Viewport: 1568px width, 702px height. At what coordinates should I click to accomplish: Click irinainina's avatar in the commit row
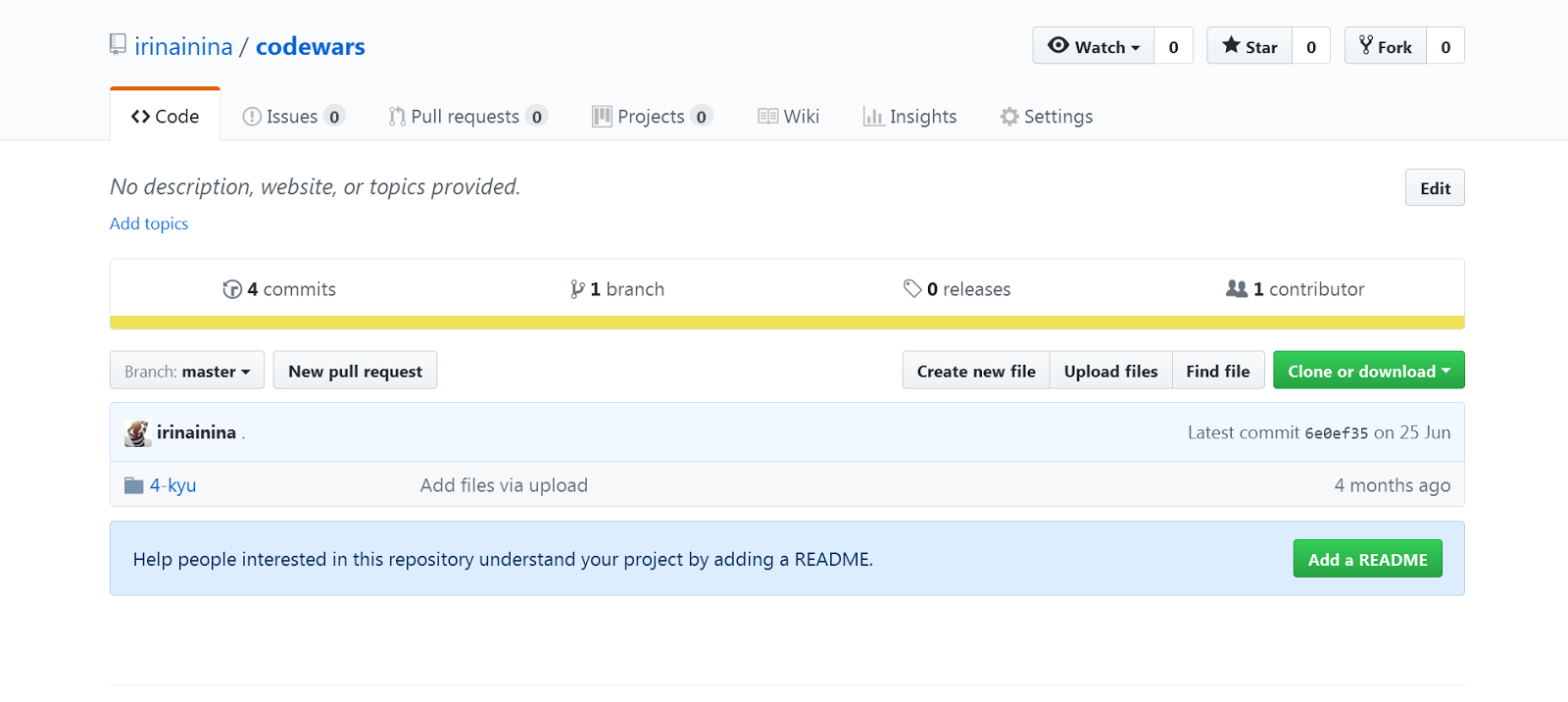pos(138,433)
